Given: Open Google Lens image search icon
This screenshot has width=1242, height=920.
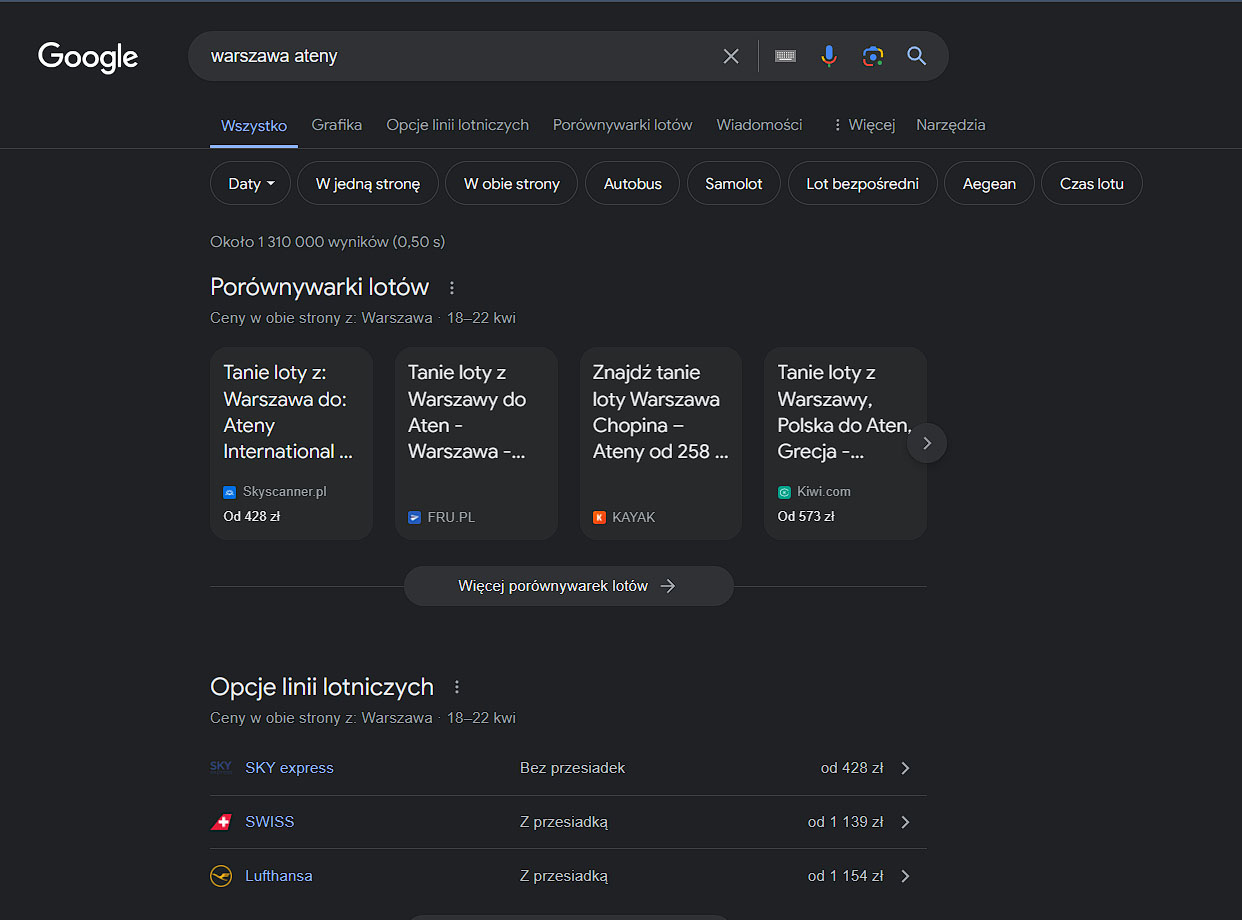Looking at the screenshot, I should (873, 56).
